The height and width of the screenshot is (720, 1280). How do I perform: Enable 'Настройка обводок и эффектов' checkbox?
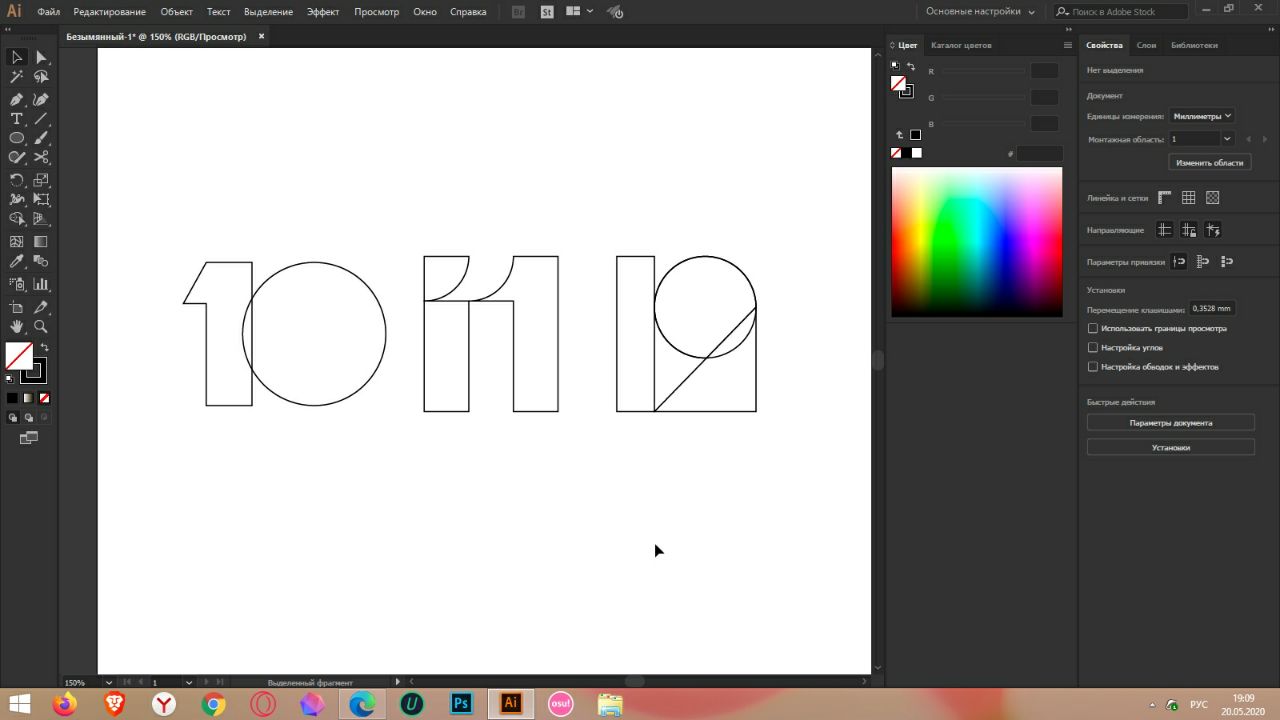1093,367
